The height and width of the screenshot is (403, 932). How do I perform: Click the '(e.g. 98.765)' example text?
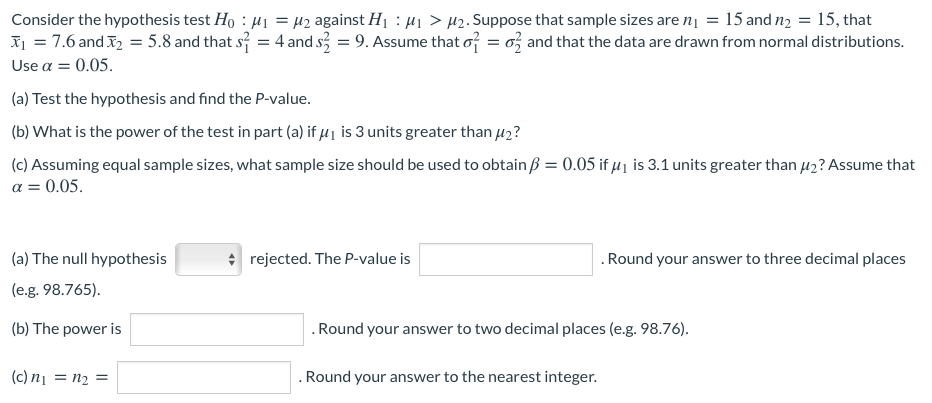point(56,291)
